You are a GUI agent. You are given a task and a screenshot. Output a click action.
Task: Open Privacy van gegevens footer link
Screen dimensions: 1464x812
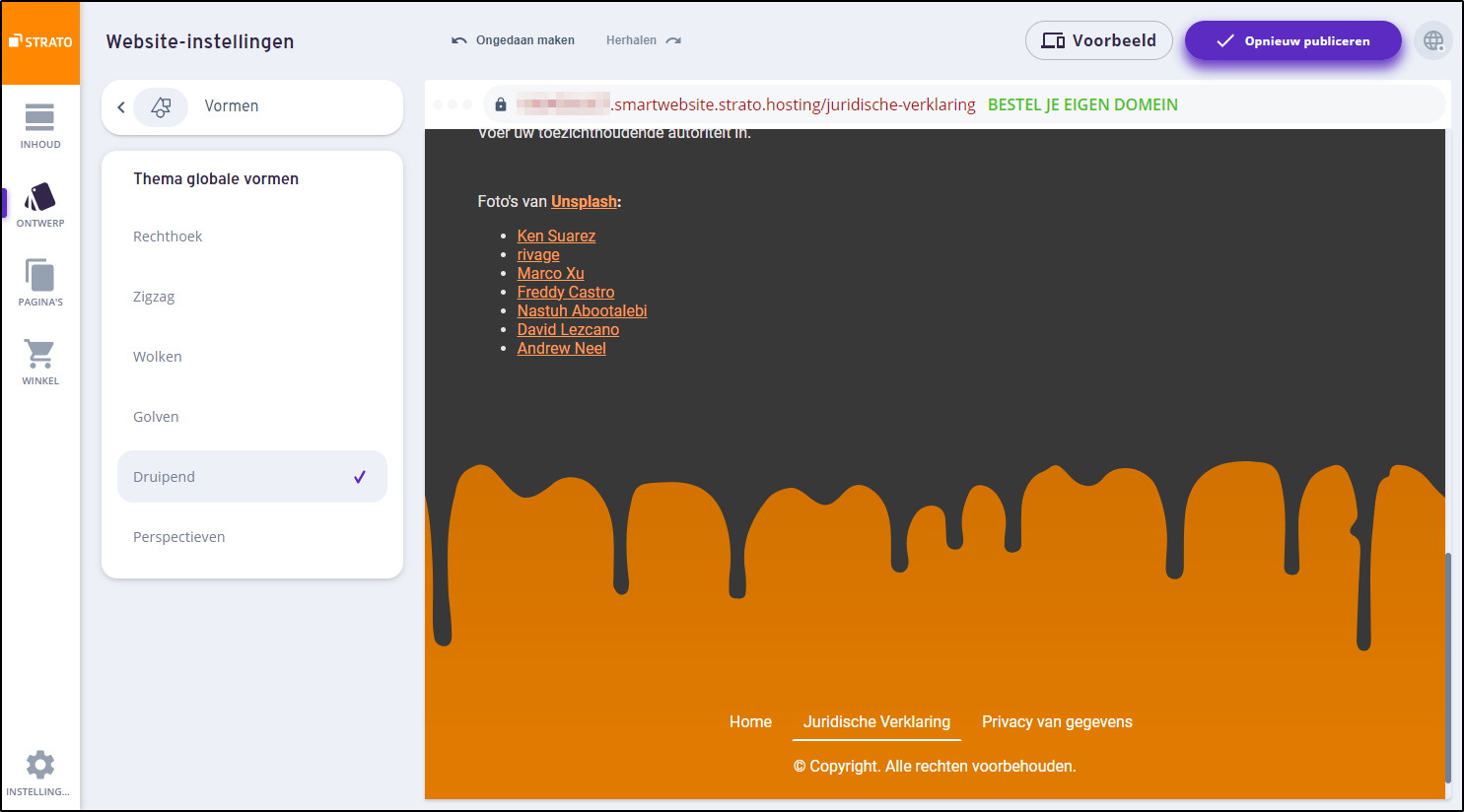pos(1057,722)
